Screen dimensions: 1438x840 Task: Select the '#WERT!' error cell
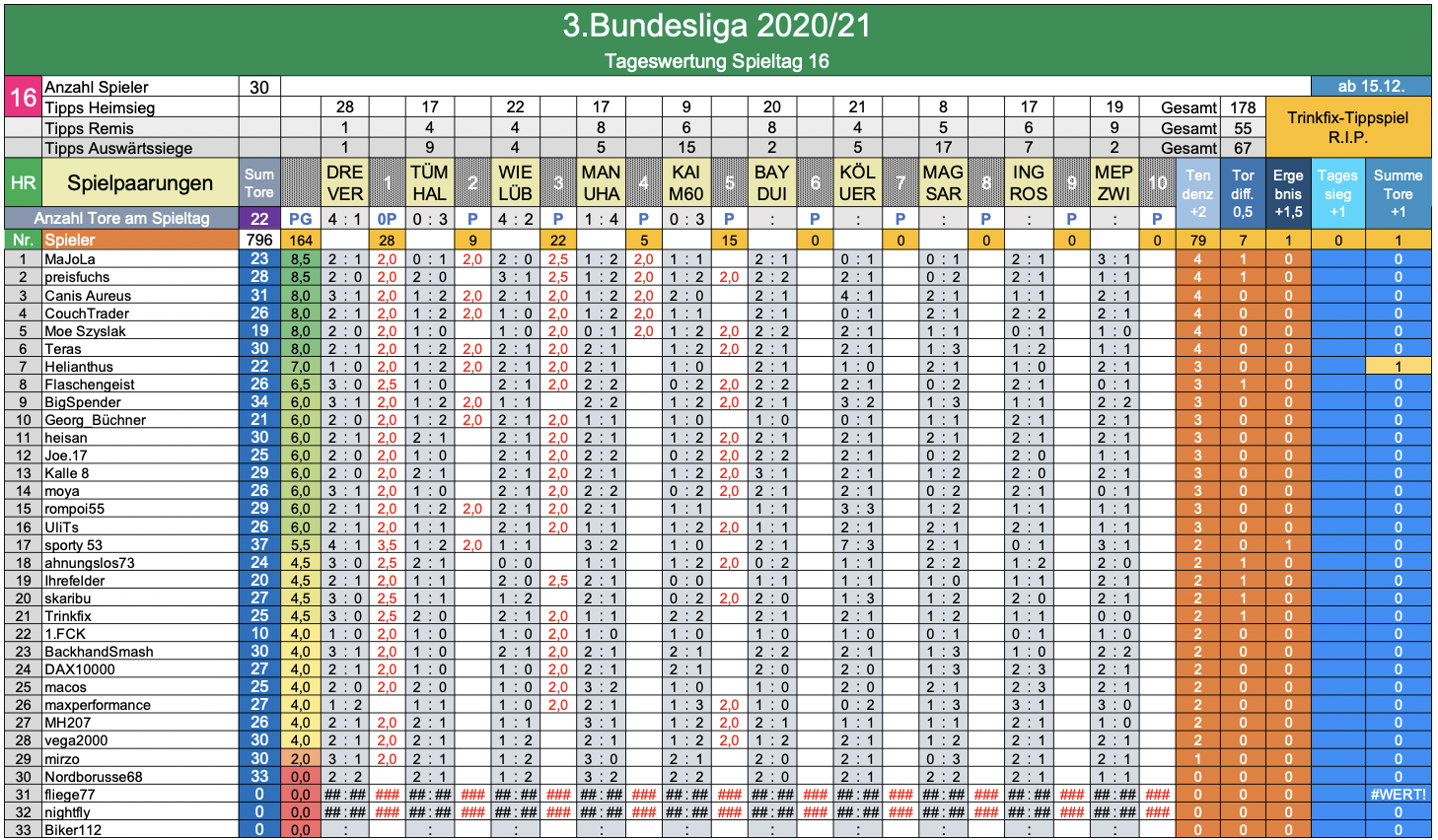(x=1399, y=794)
